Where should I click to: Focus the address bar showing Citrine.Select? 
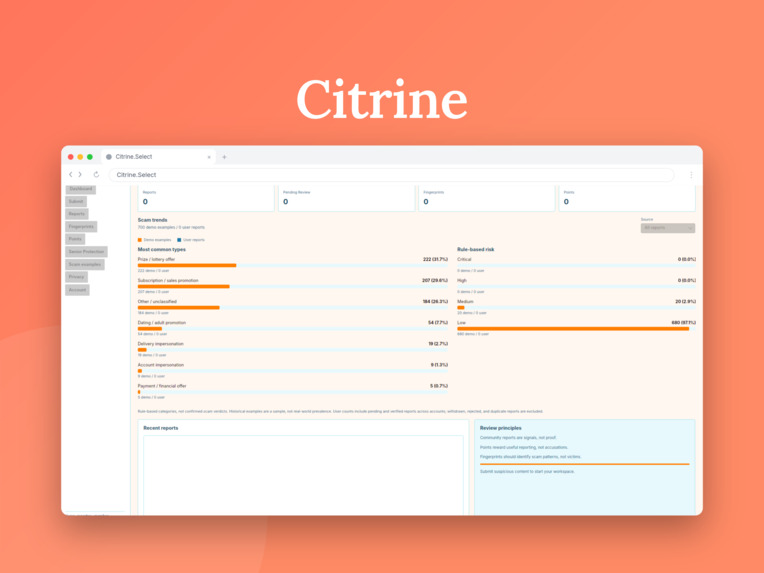point(391,174)
